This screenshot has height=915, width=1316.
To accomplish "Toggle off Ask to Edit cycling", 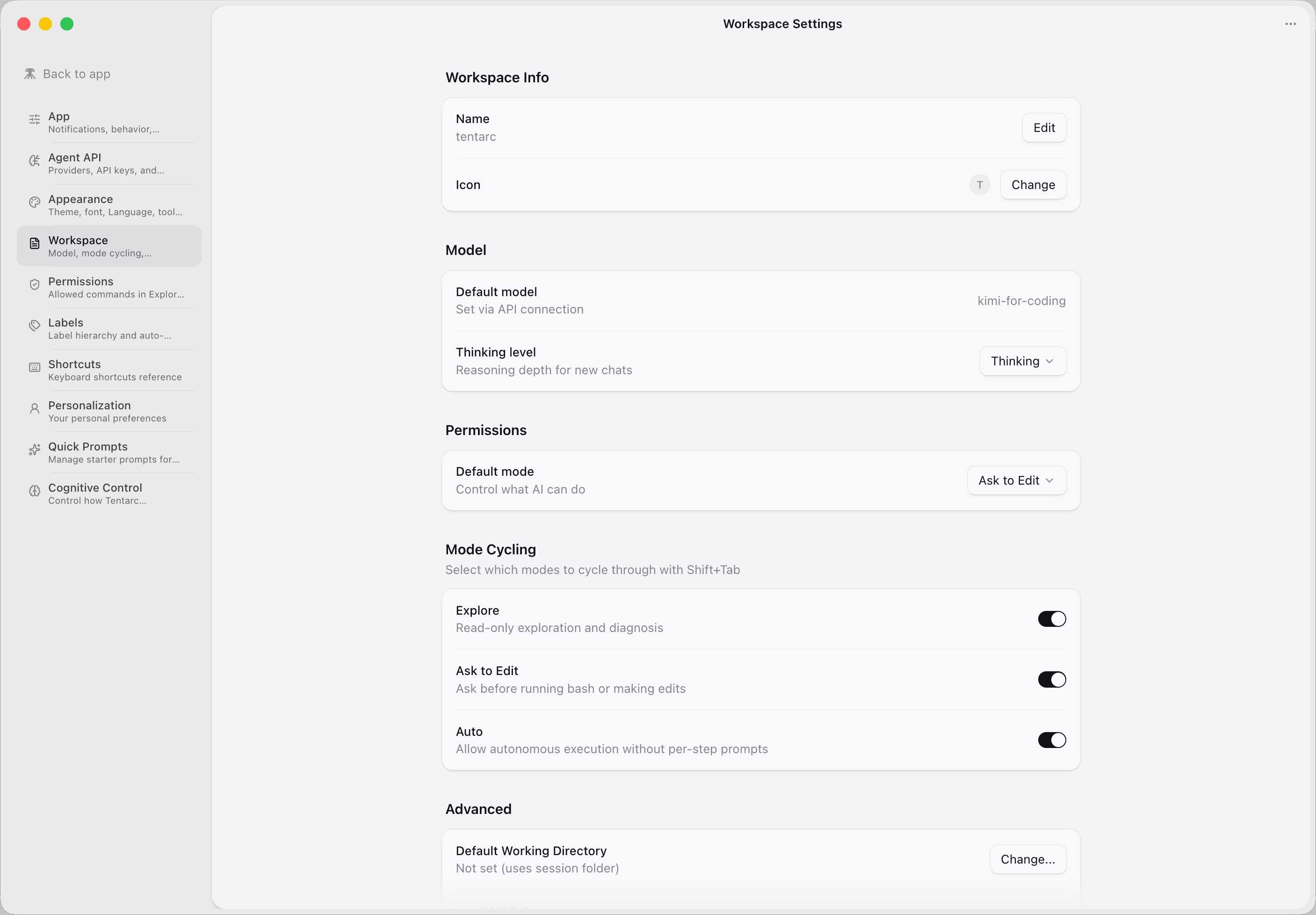I will click(x=1051, y=679).
